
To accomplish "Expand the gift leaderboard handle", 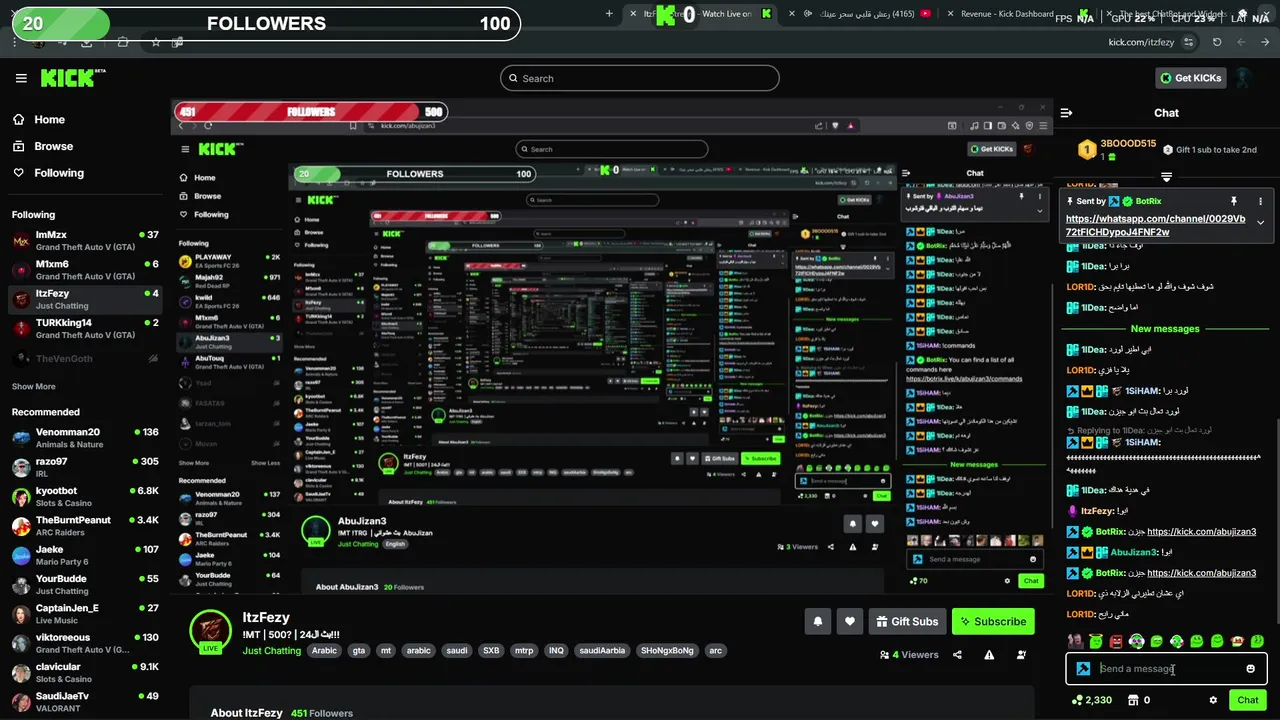I will click(x=1166, y=177).
